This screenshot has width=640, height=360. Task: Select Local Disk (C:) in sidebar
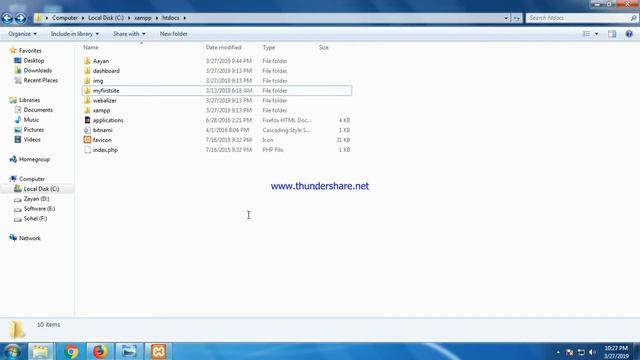click(41, 189)
